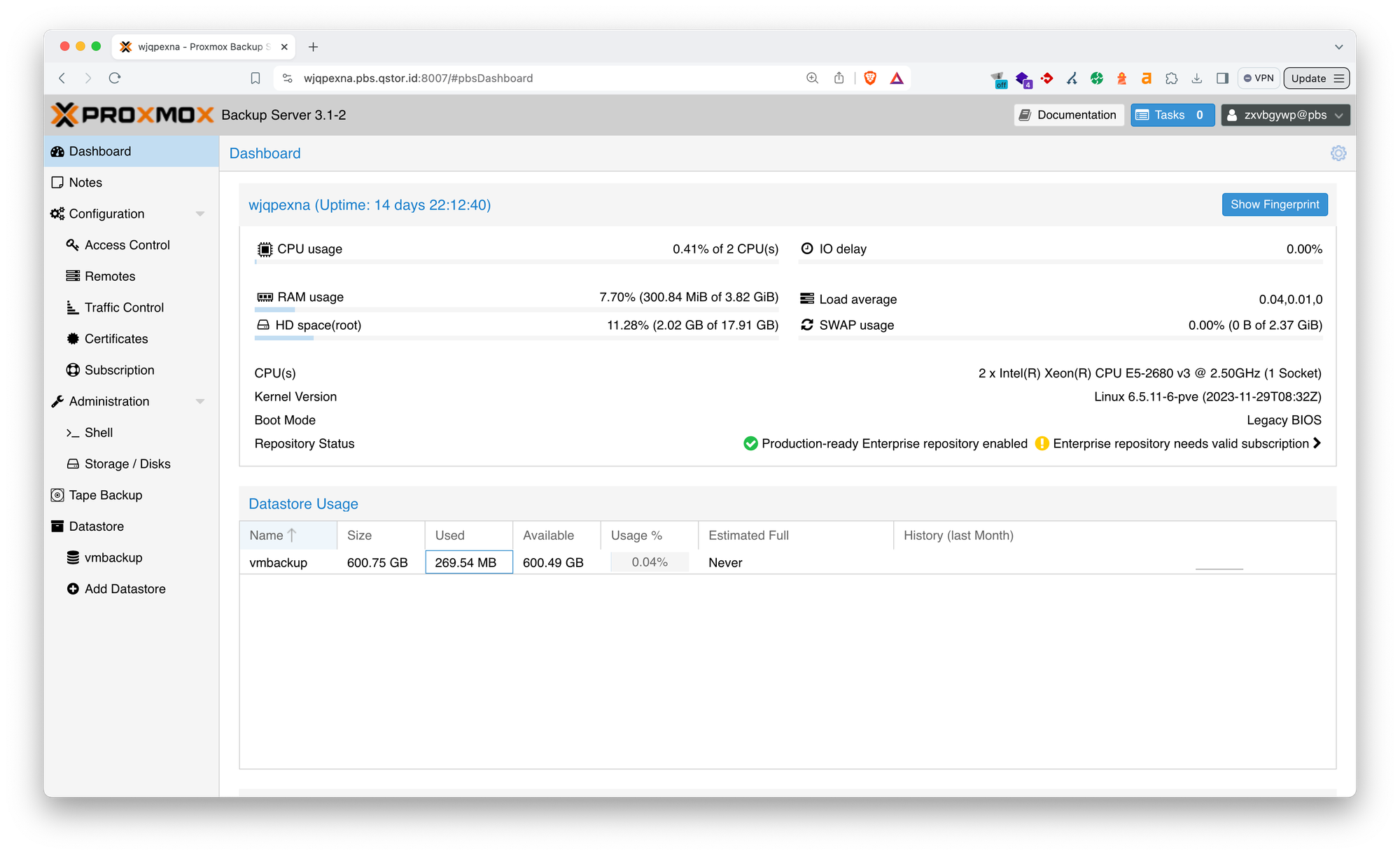
Task: Select the wjqpexna Proxmox browser tab
Action: (203, 47)
